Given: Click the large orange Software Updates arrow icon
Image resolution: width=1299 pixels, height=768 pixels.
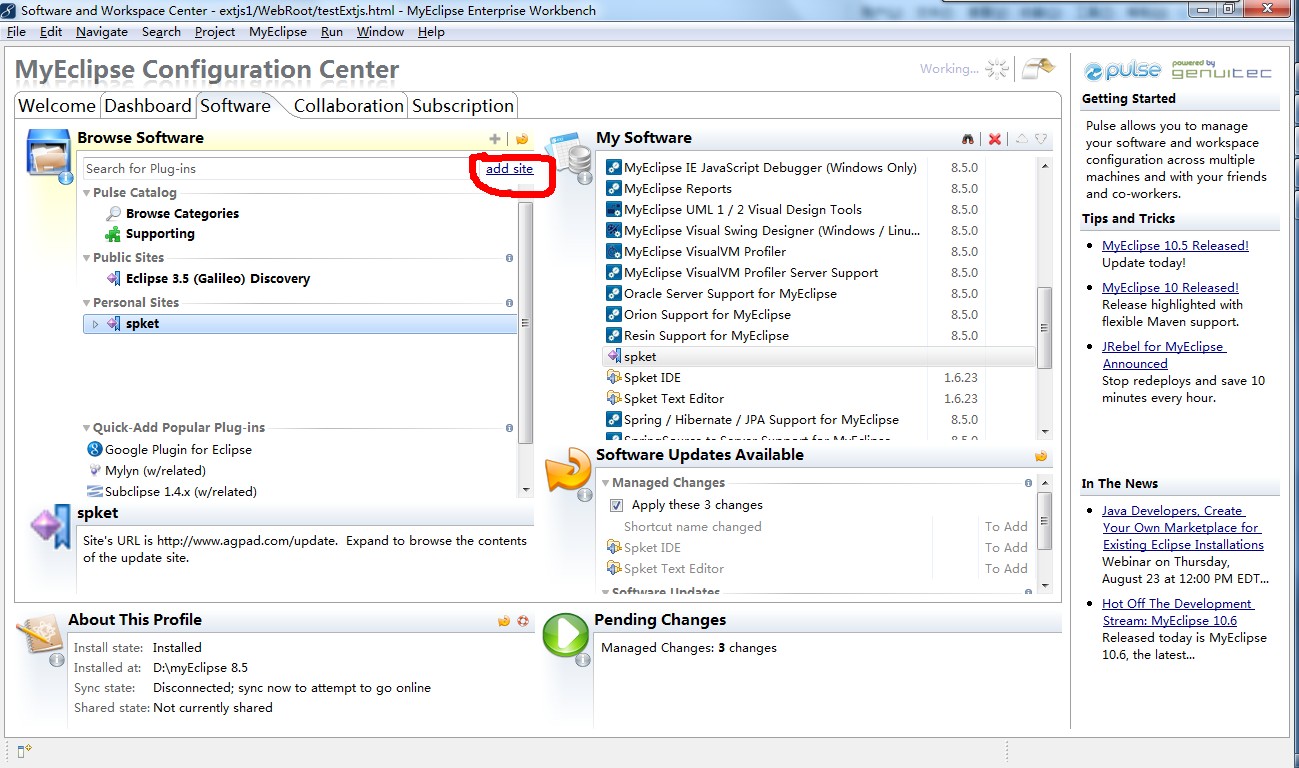Looking at the screenshot, I should [x=568, y=471].
